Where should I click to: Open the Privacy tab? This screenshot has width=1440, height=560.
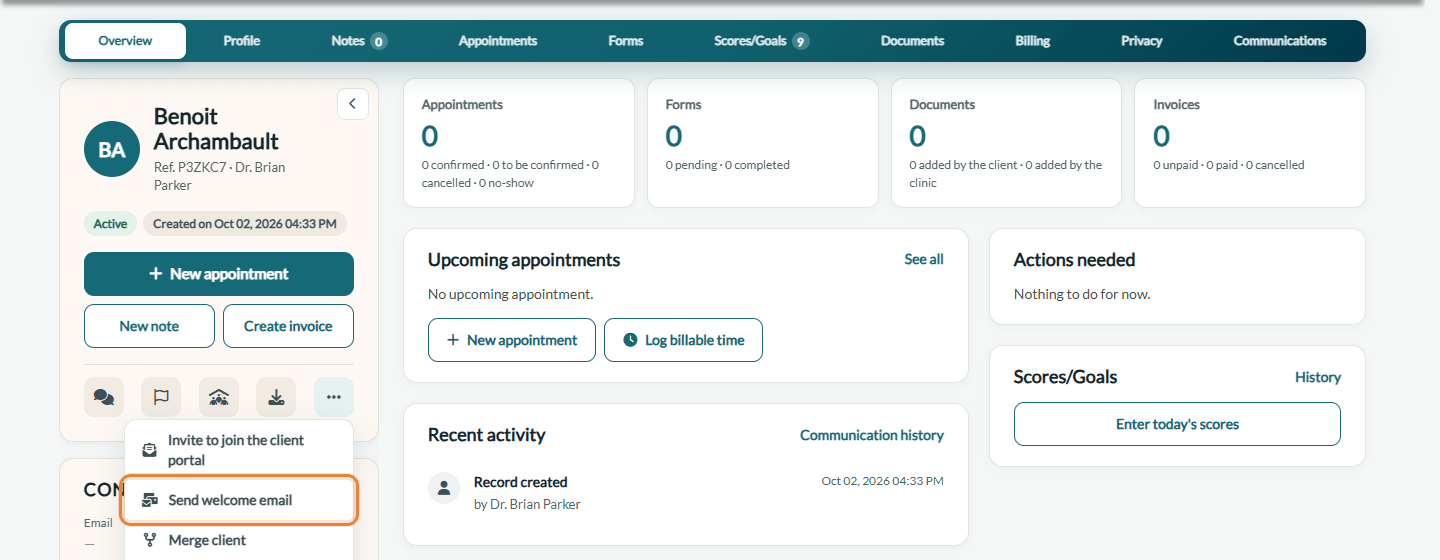[x=1141, y=41]
